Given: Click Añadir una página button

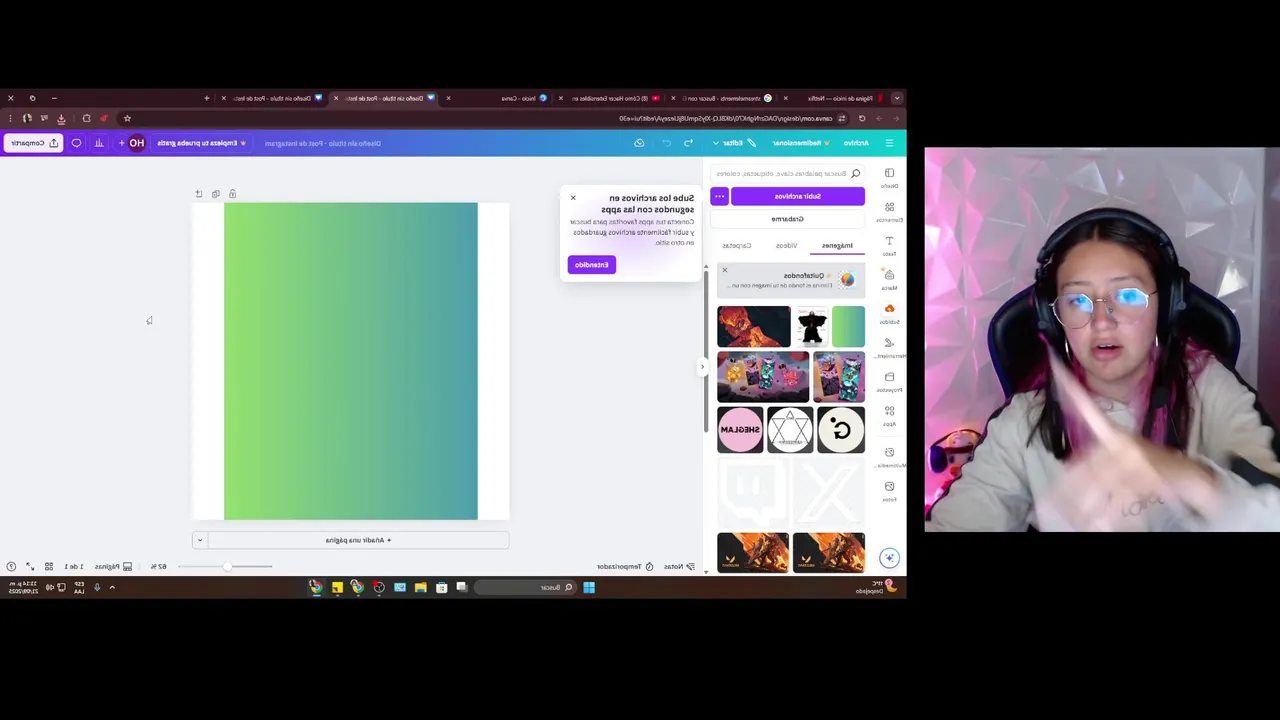Looking at the screenshot, I should click(x=359, y=540).
